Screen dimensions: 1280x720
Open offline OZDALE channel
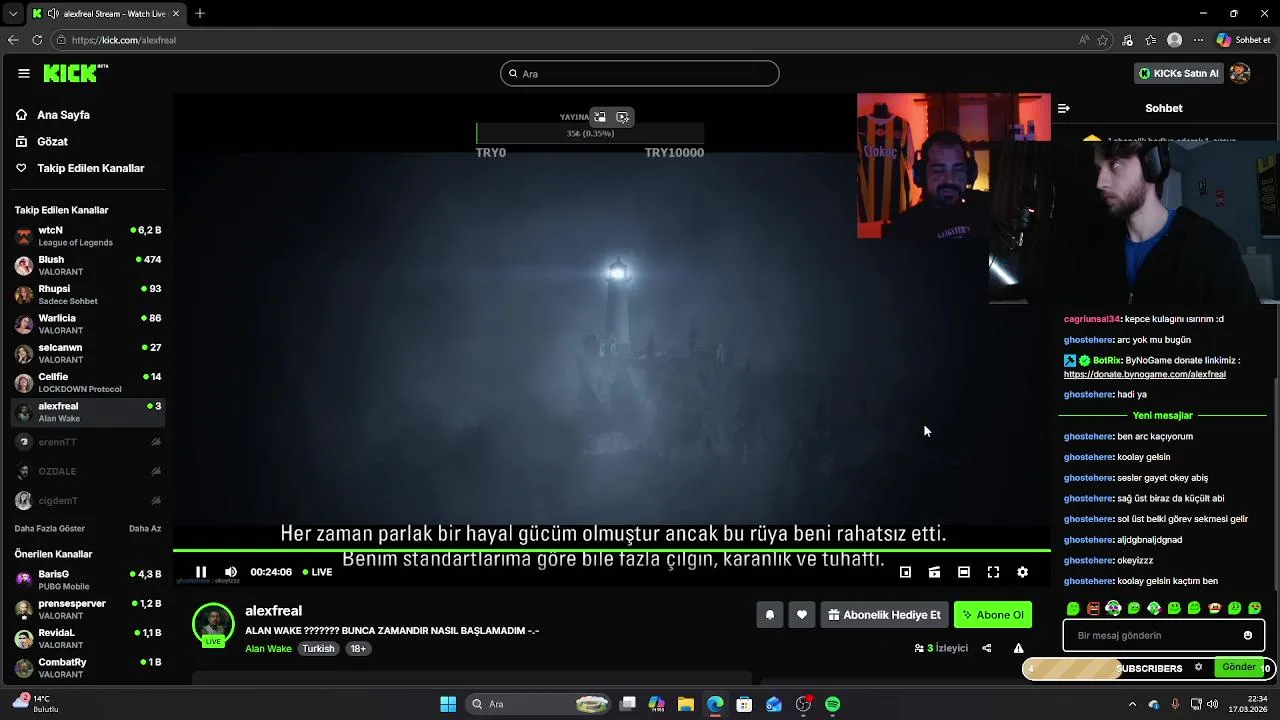tap(88, 471)
